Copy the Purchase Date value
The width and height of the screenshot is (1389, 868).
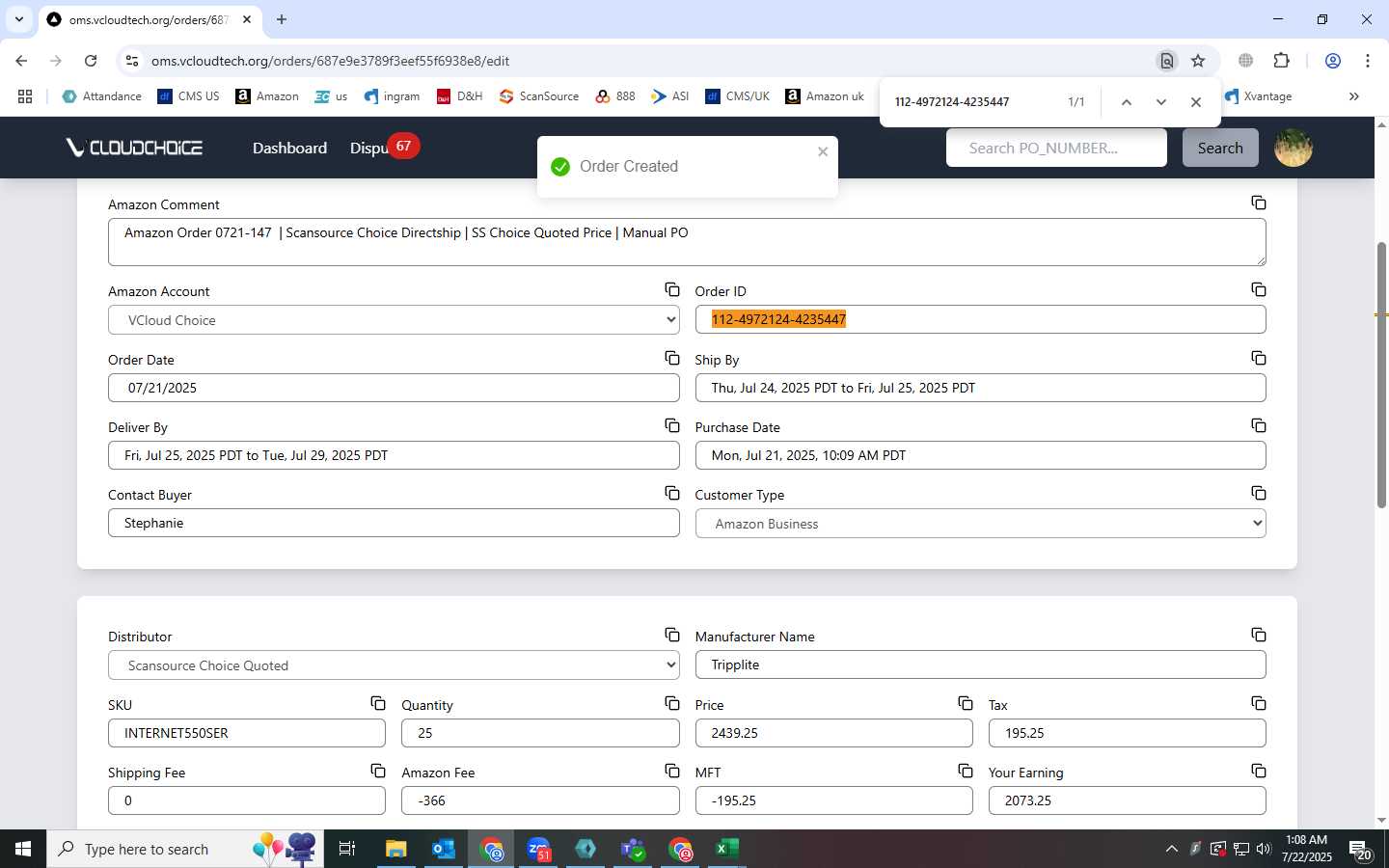point(1259,425)
